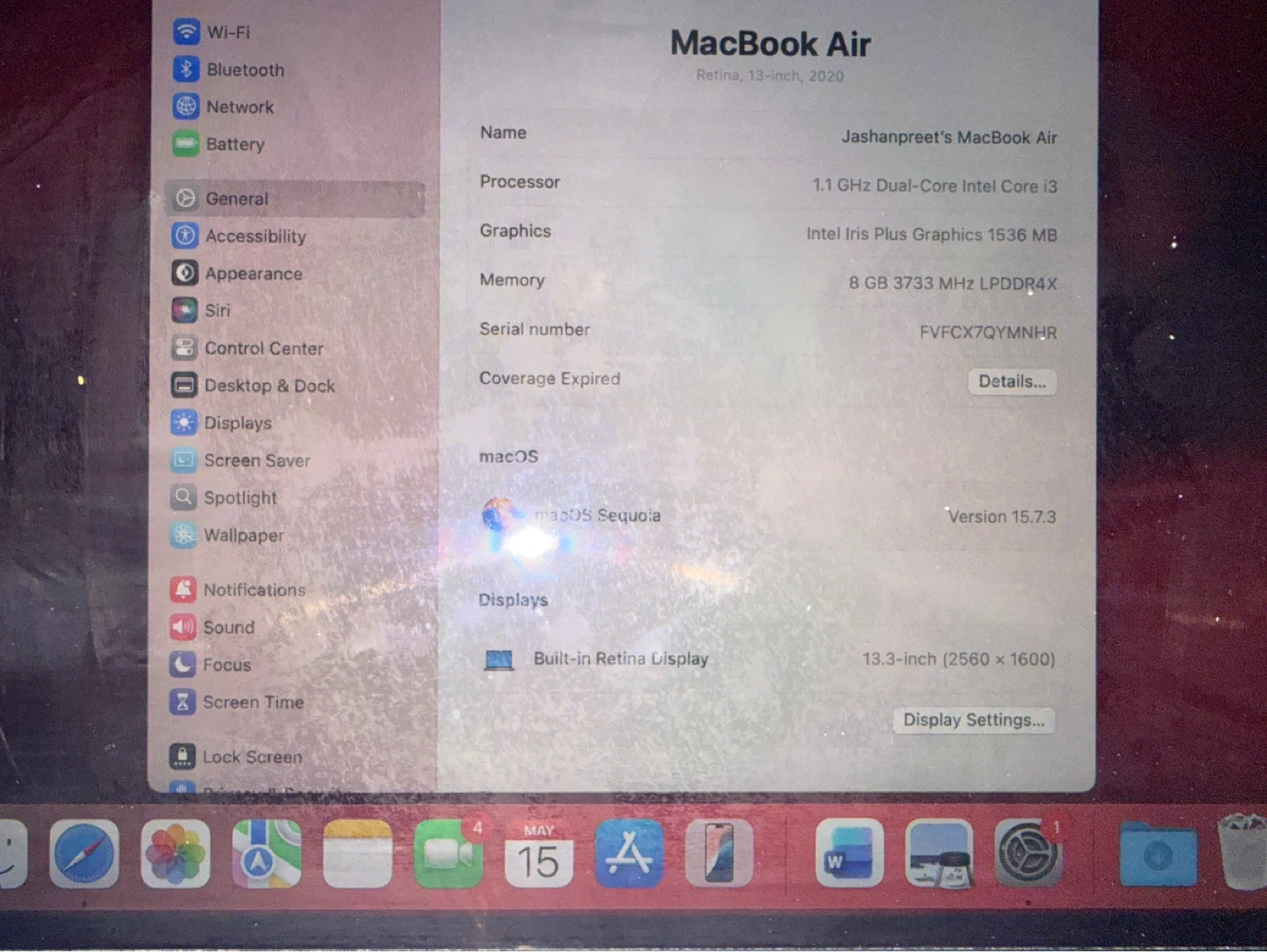This screenshot has width=1267, height=952.
Task: Click the Built-in Retina Display icon
Action: (x=499, y=660)
